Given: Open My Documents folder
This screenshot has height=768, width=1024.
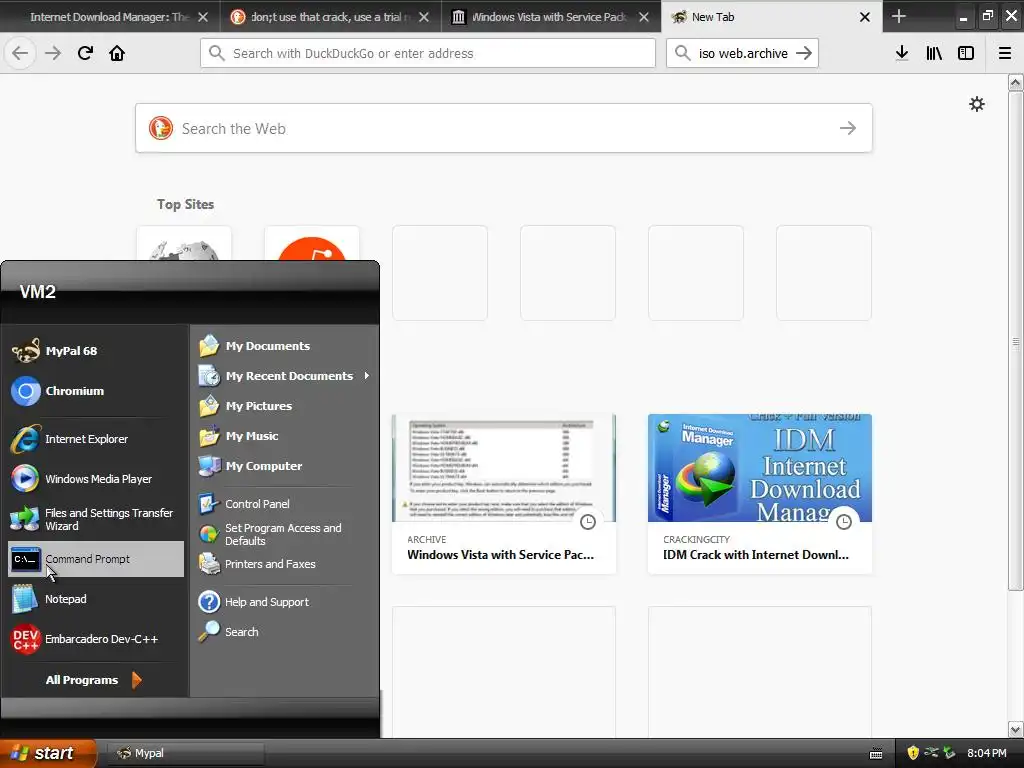Looking at the screenshot, I should tap(284, 345).
